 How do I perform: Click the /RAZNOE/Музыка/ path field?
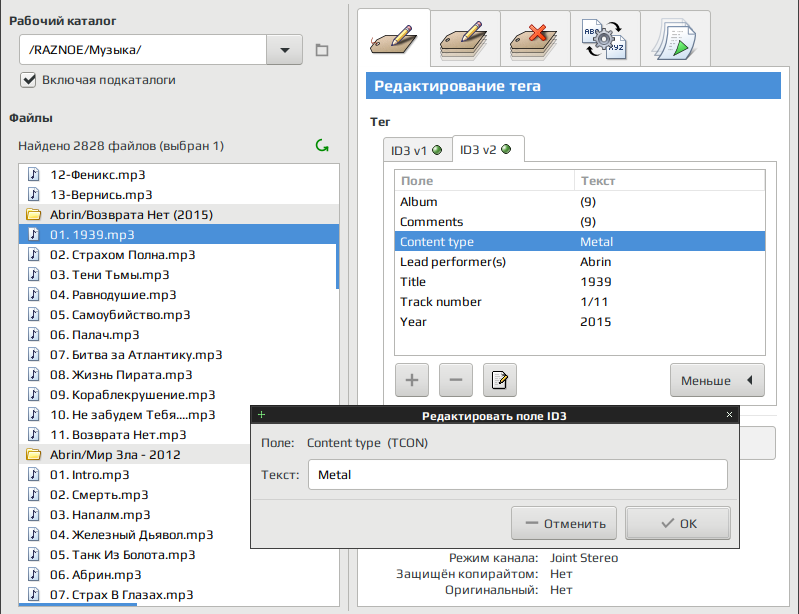click(143, 50)
